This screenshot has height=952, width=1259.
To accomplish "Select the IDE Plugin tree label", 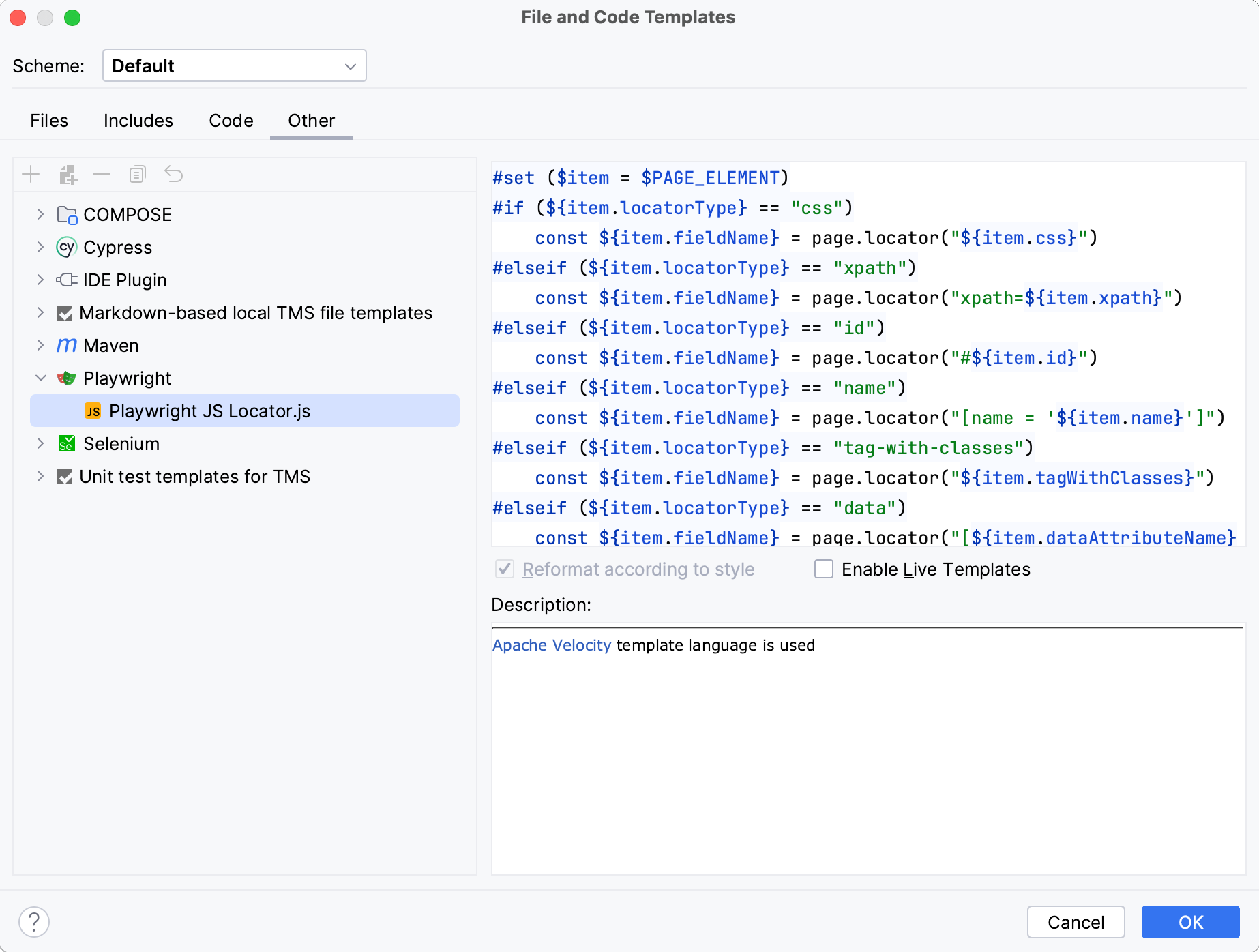I will tap(125, 280).
